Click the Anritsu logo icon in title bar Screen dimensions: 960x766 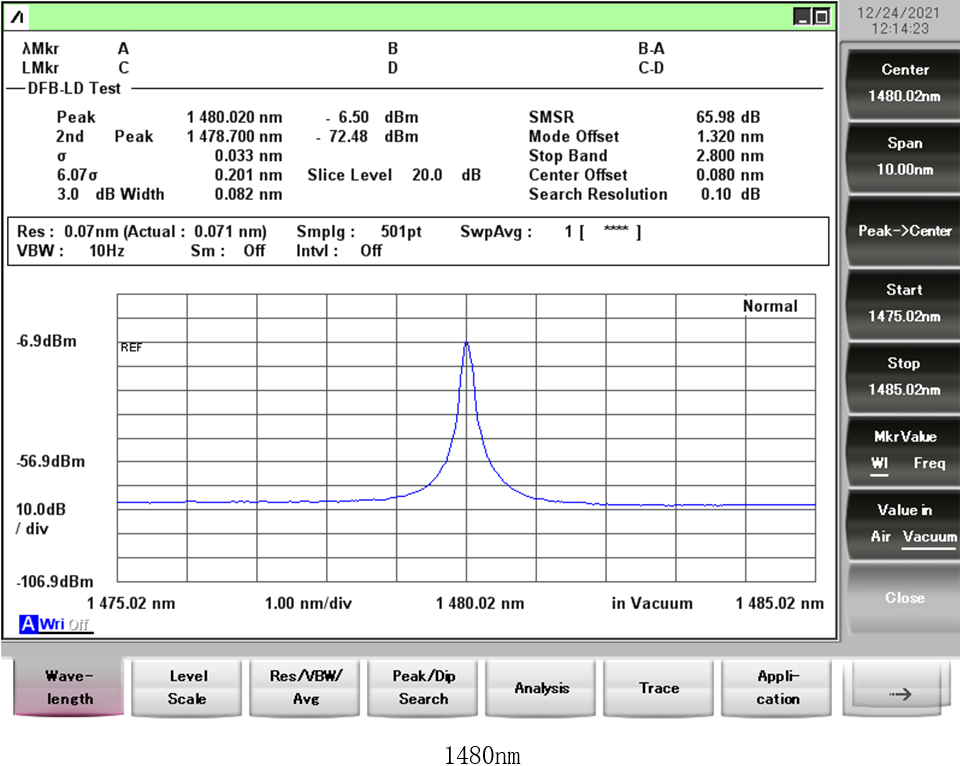(x=18, y=17)
